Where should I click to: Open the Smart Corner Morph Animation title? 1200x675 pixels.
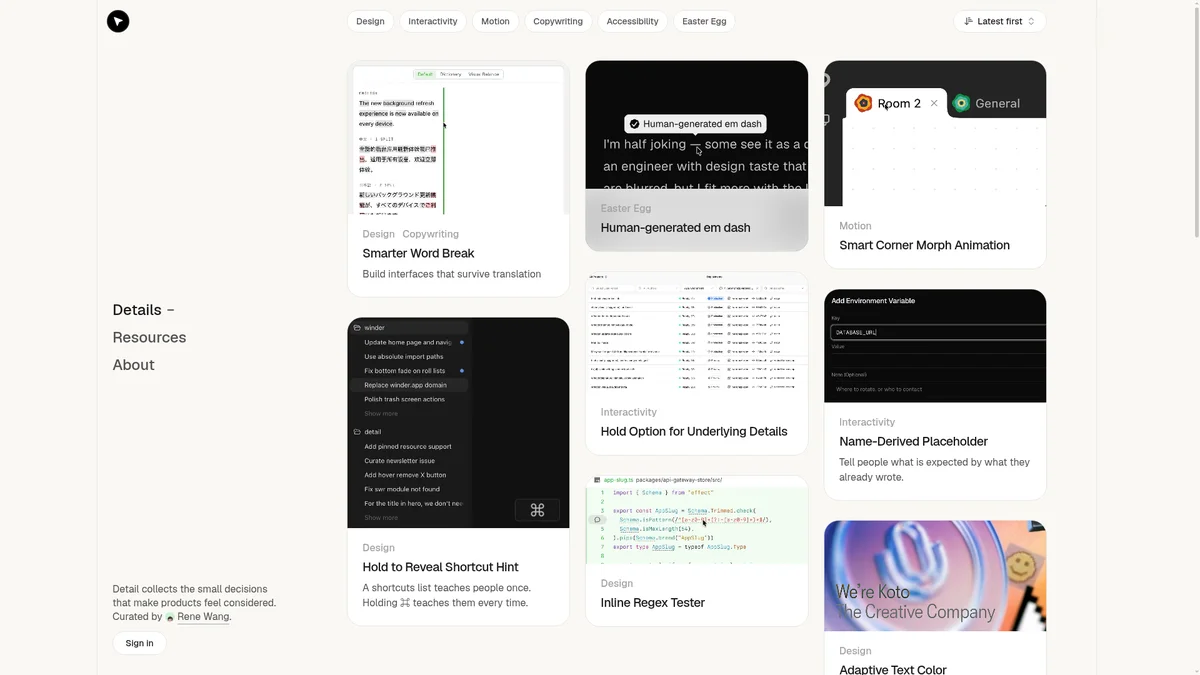coord(924,245)
